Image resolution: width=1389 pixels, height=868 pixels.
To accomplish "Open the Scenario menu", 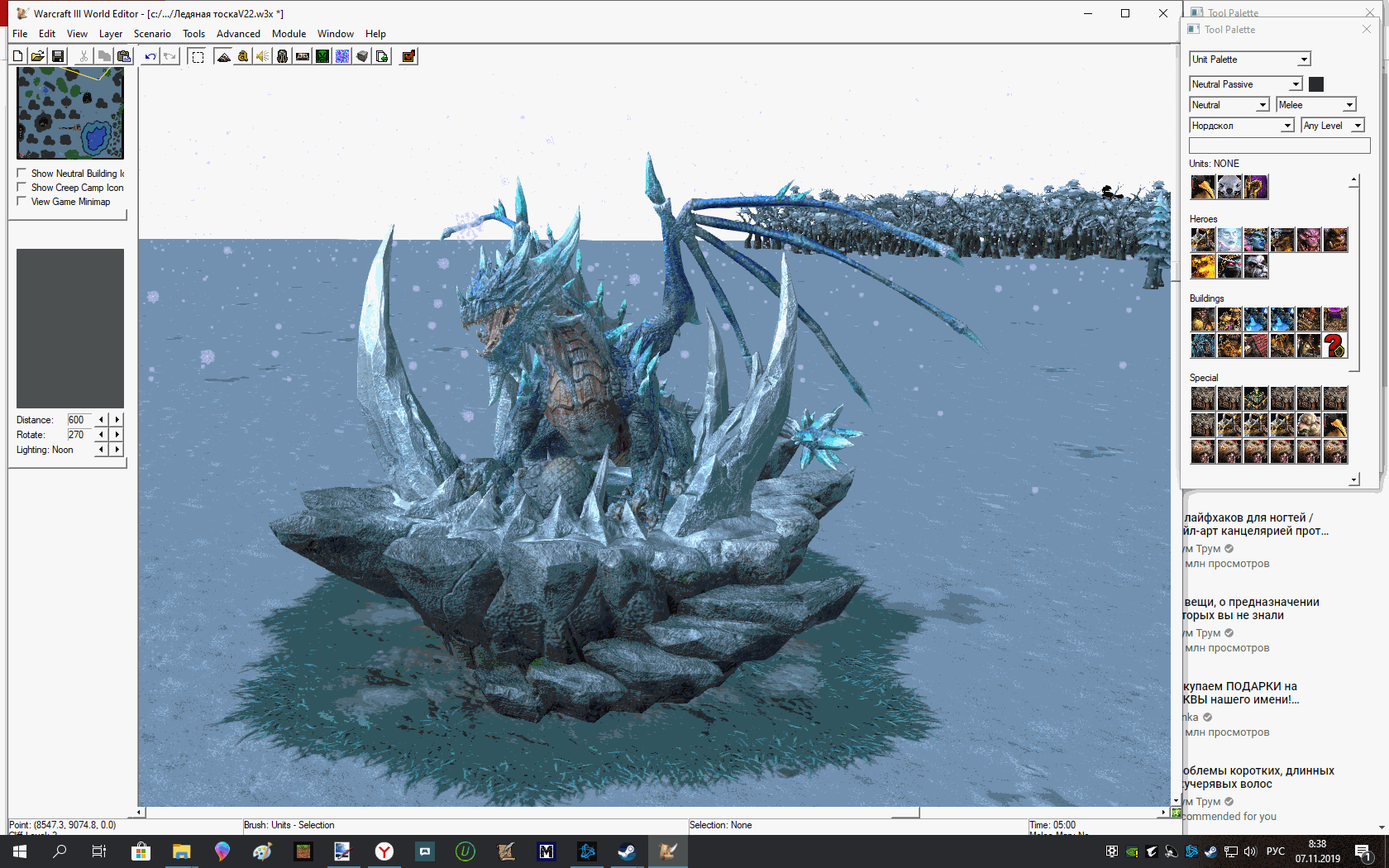I will (152, 34).
